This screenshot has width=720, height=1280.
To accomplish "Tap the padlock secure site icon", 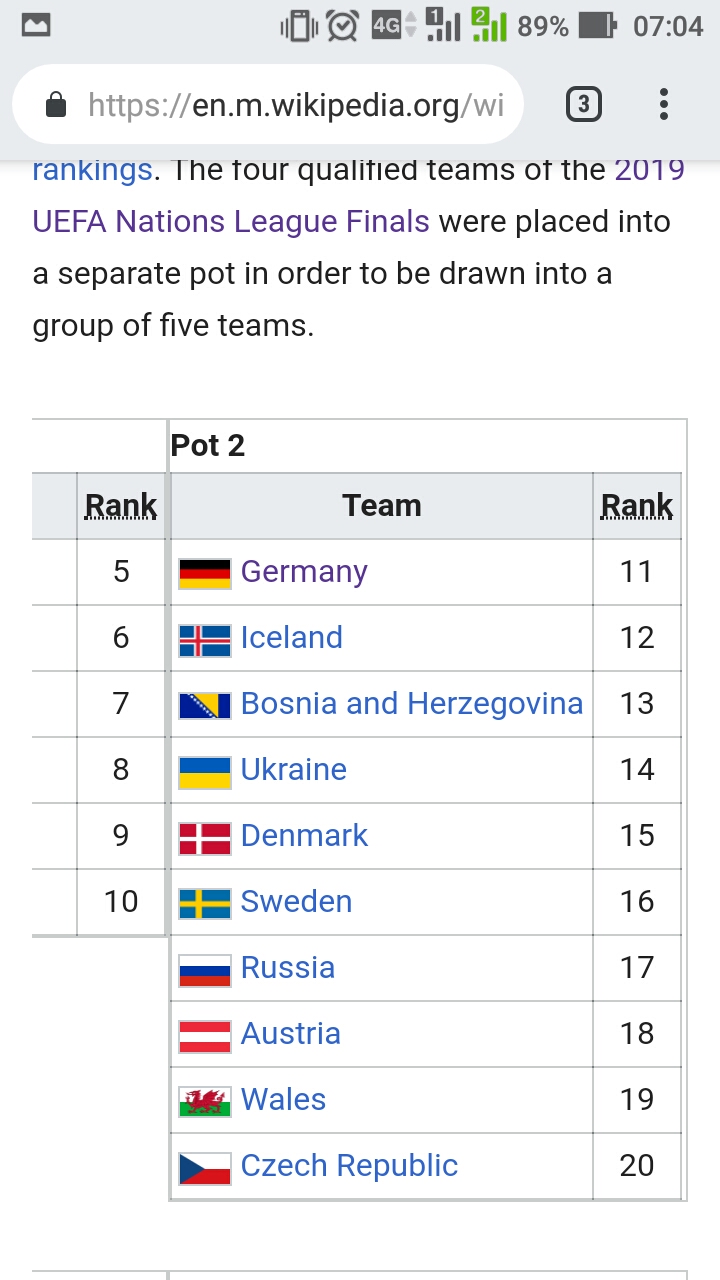I will [56, 104].
